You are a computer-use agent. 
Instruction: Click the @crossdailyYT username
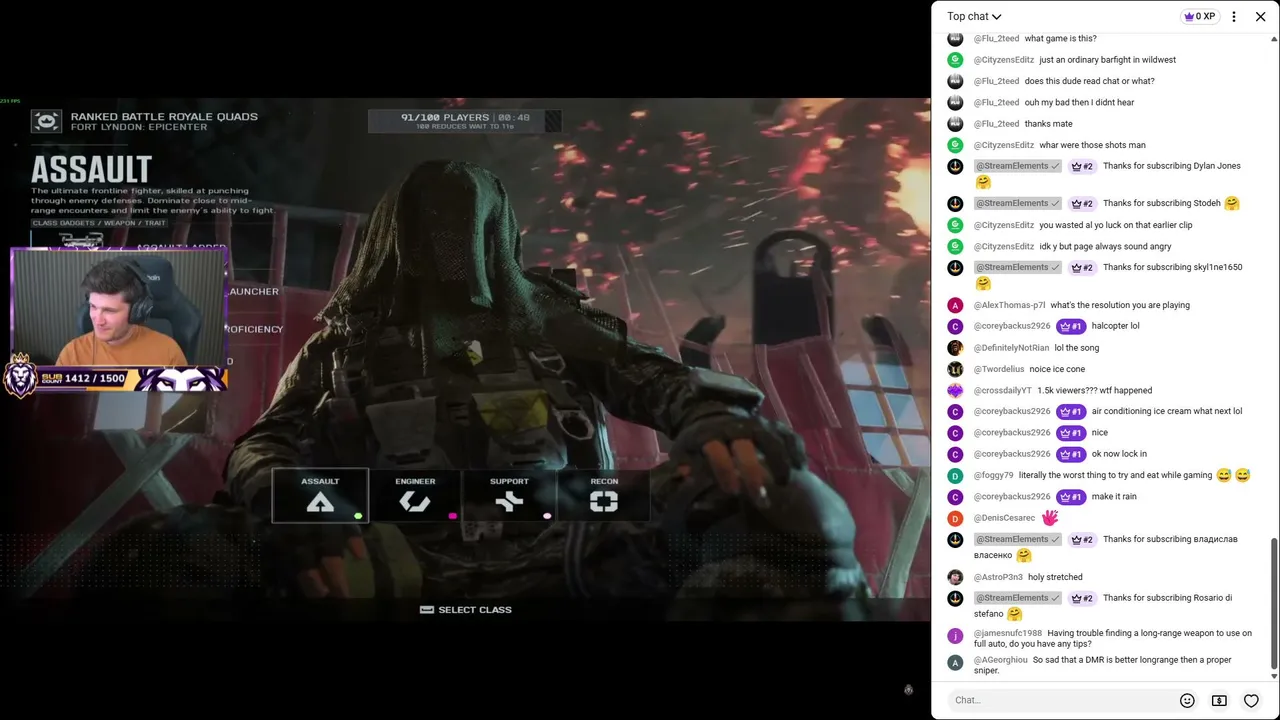[1002, 391]
